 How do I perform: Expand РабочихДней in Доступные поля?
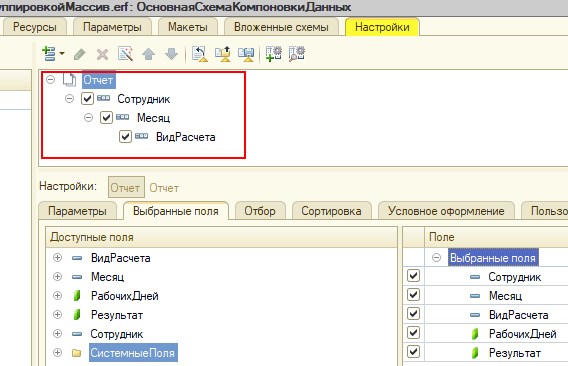[57, 295]
